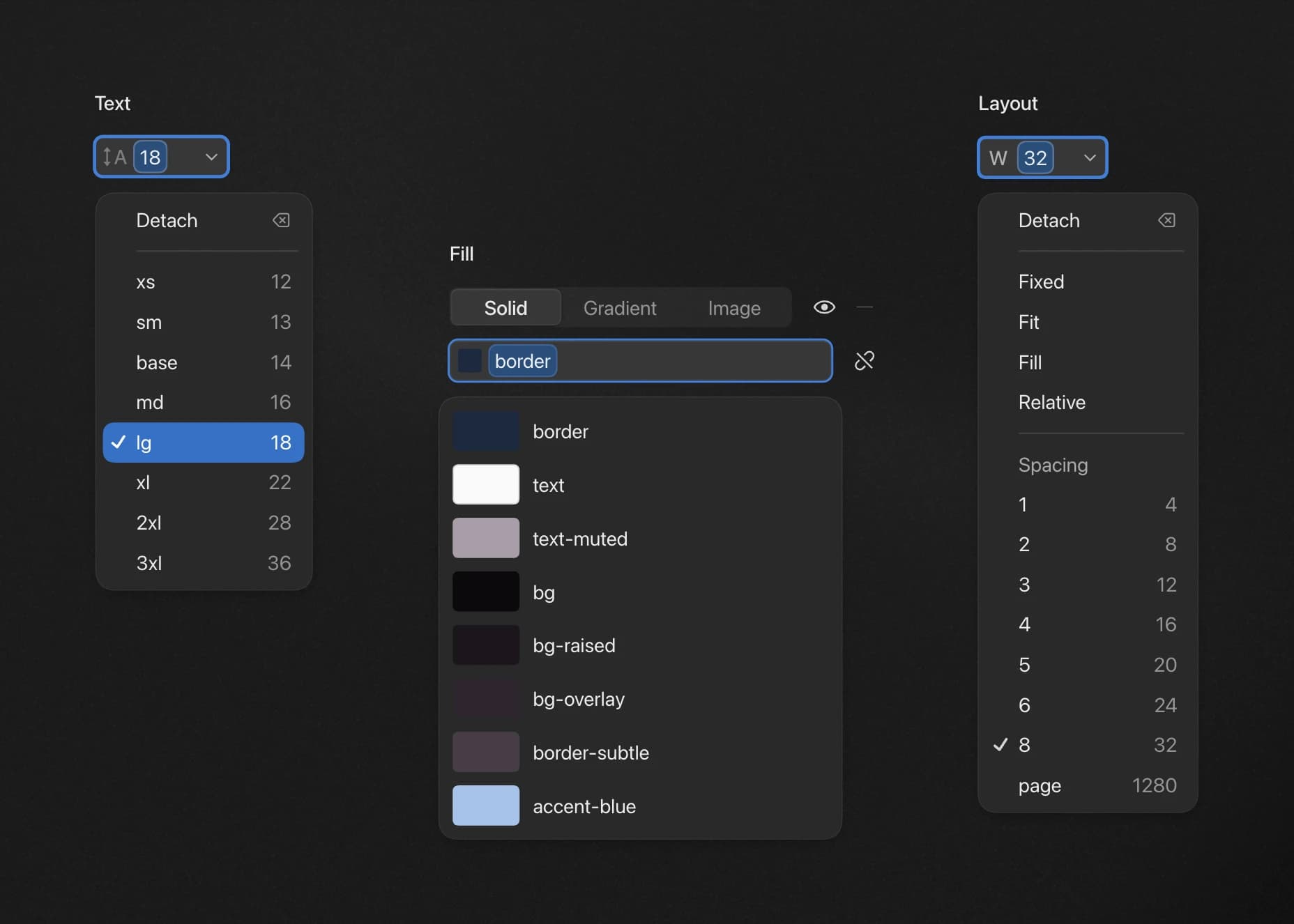Select page spacing 1280
This screenshot has width=1294, height=924.
click(x=1088, y=785)
